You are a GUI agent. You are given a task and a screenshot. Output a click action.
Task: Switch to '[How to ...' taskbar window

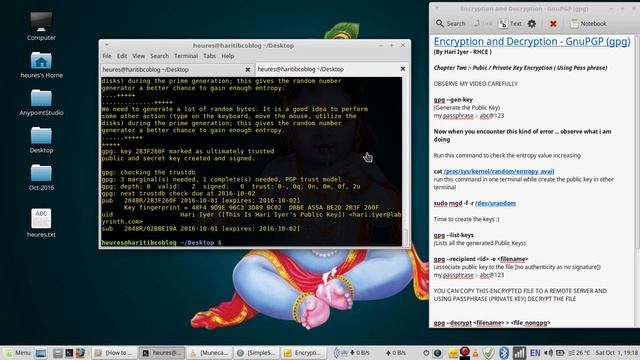tap(114, 353)
